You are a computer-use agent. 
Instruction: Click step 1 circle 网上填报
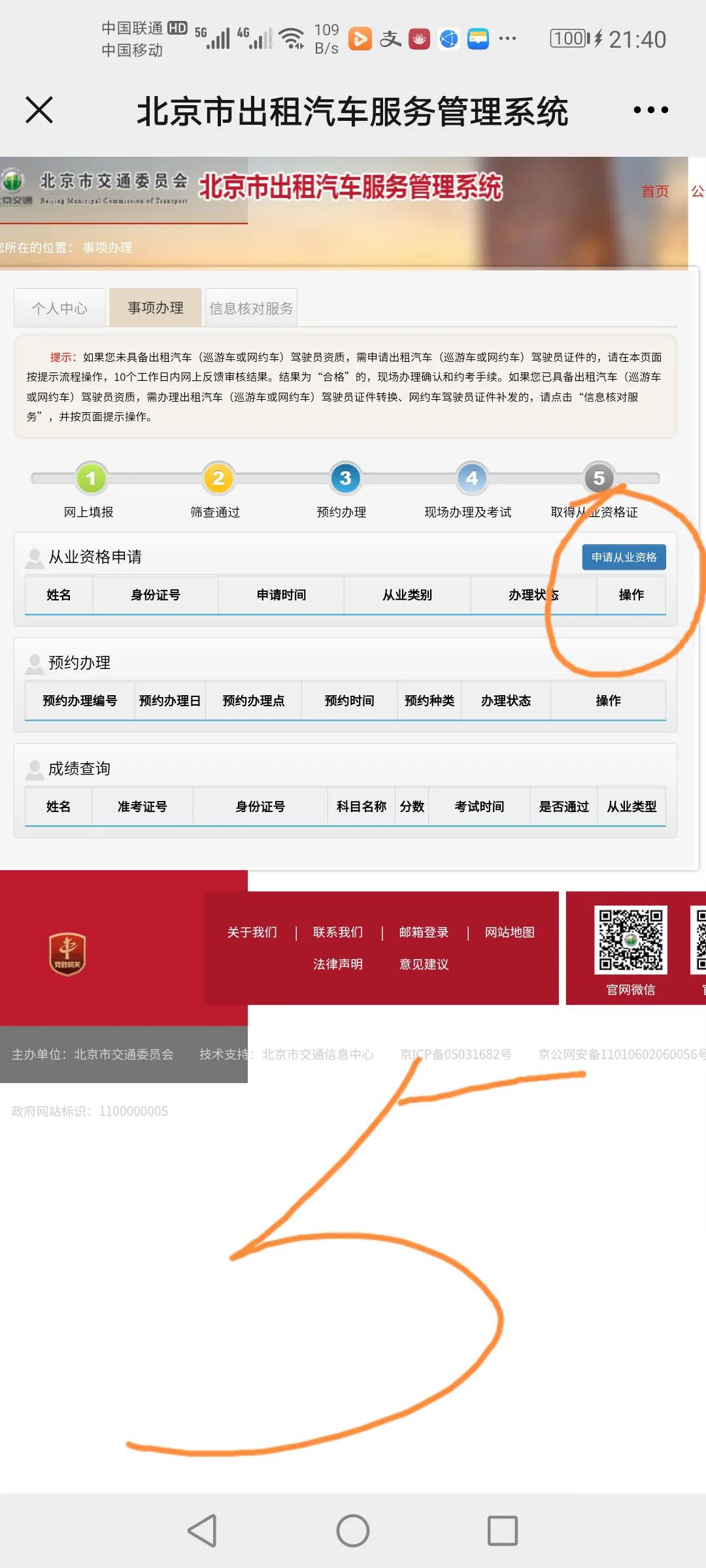point(91,478)
